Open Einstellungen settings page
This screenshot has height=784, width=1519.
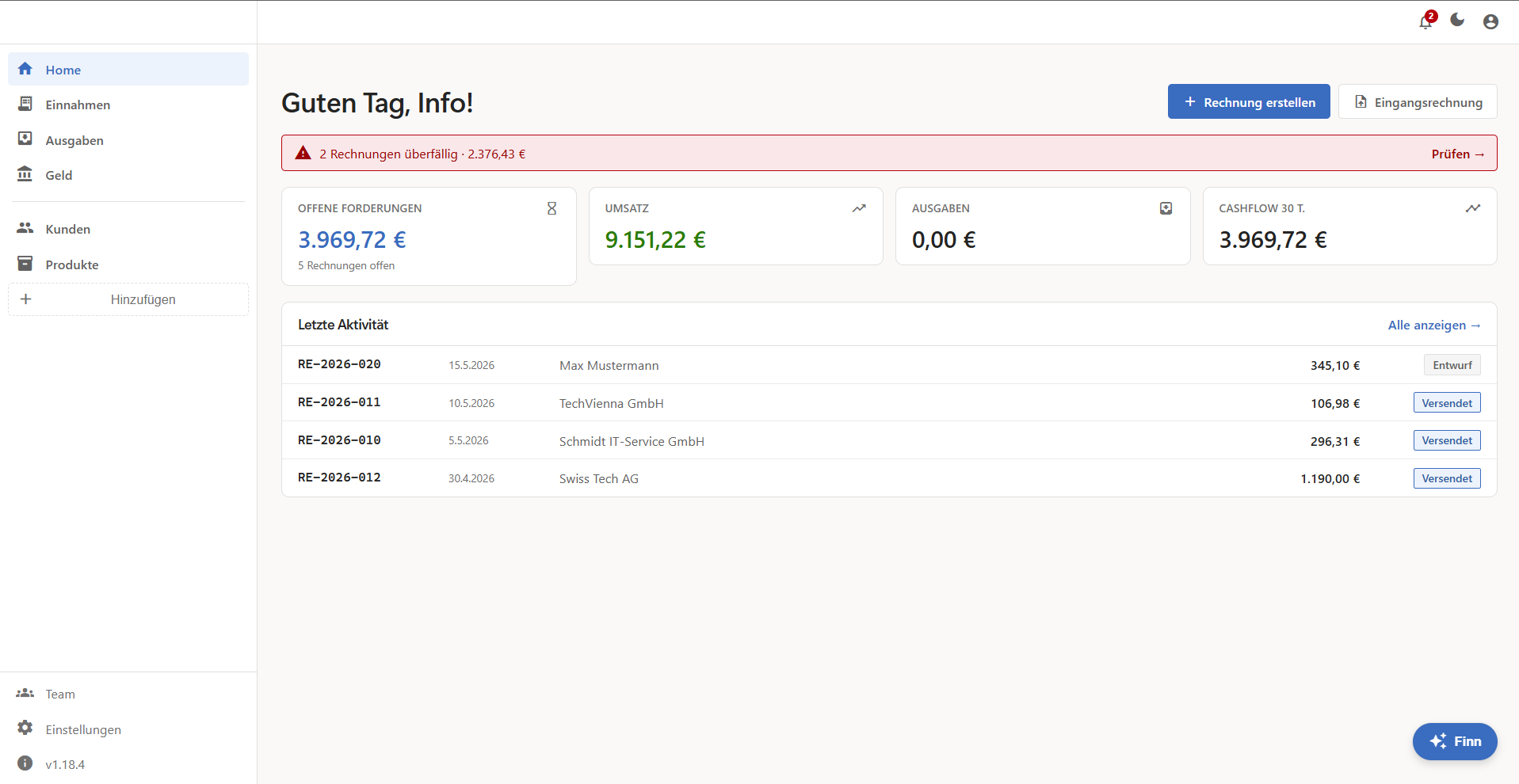(128, 729)
